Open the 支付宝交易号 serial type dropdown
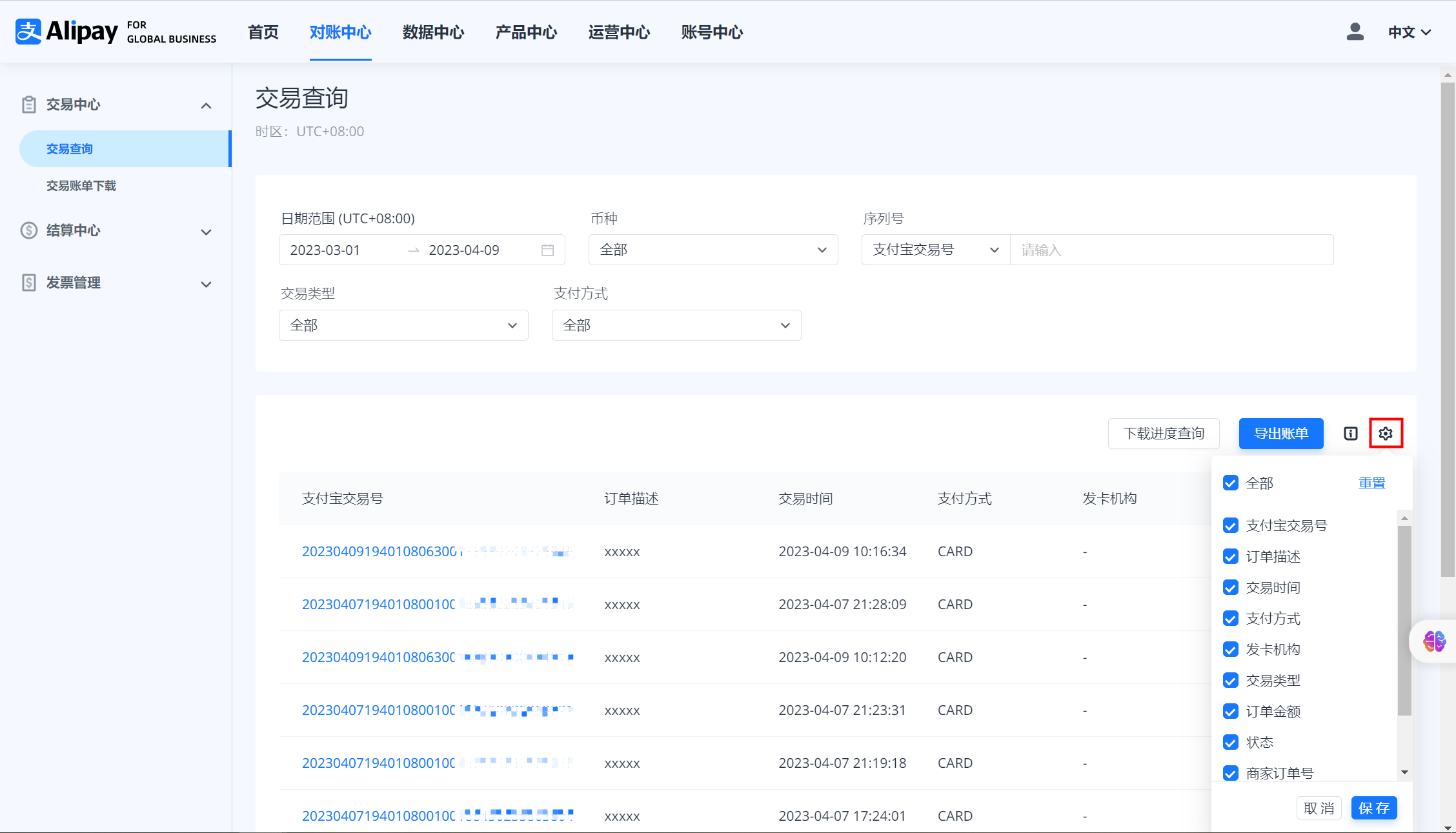1456x833 pixels. [x=935, y=250]
